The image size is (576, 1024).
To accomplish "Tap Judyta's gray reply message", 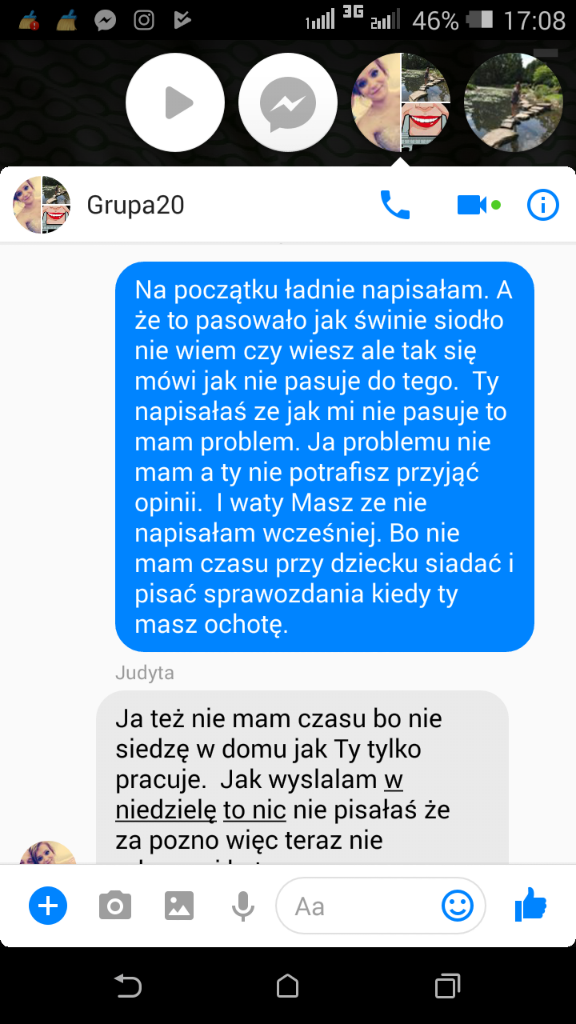I will click(302, 777).
